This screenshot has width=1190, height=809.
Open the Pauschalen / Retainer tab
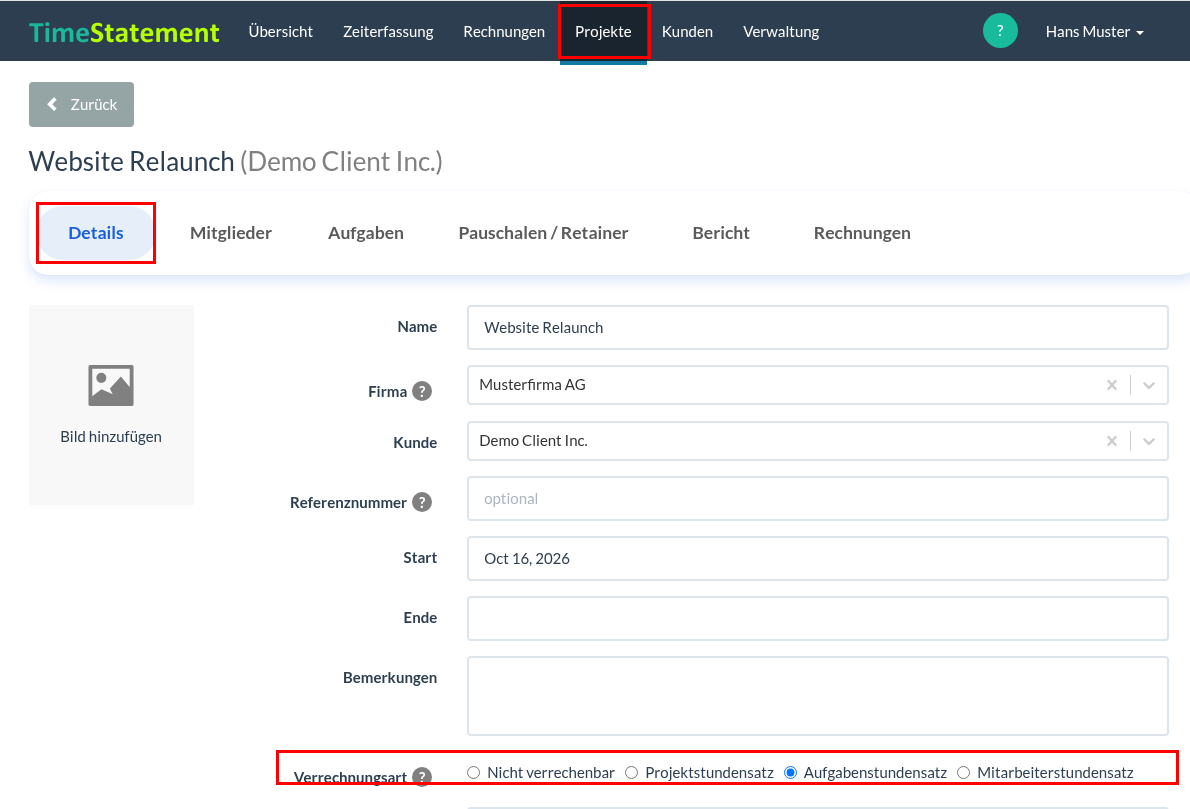point(543,233)
